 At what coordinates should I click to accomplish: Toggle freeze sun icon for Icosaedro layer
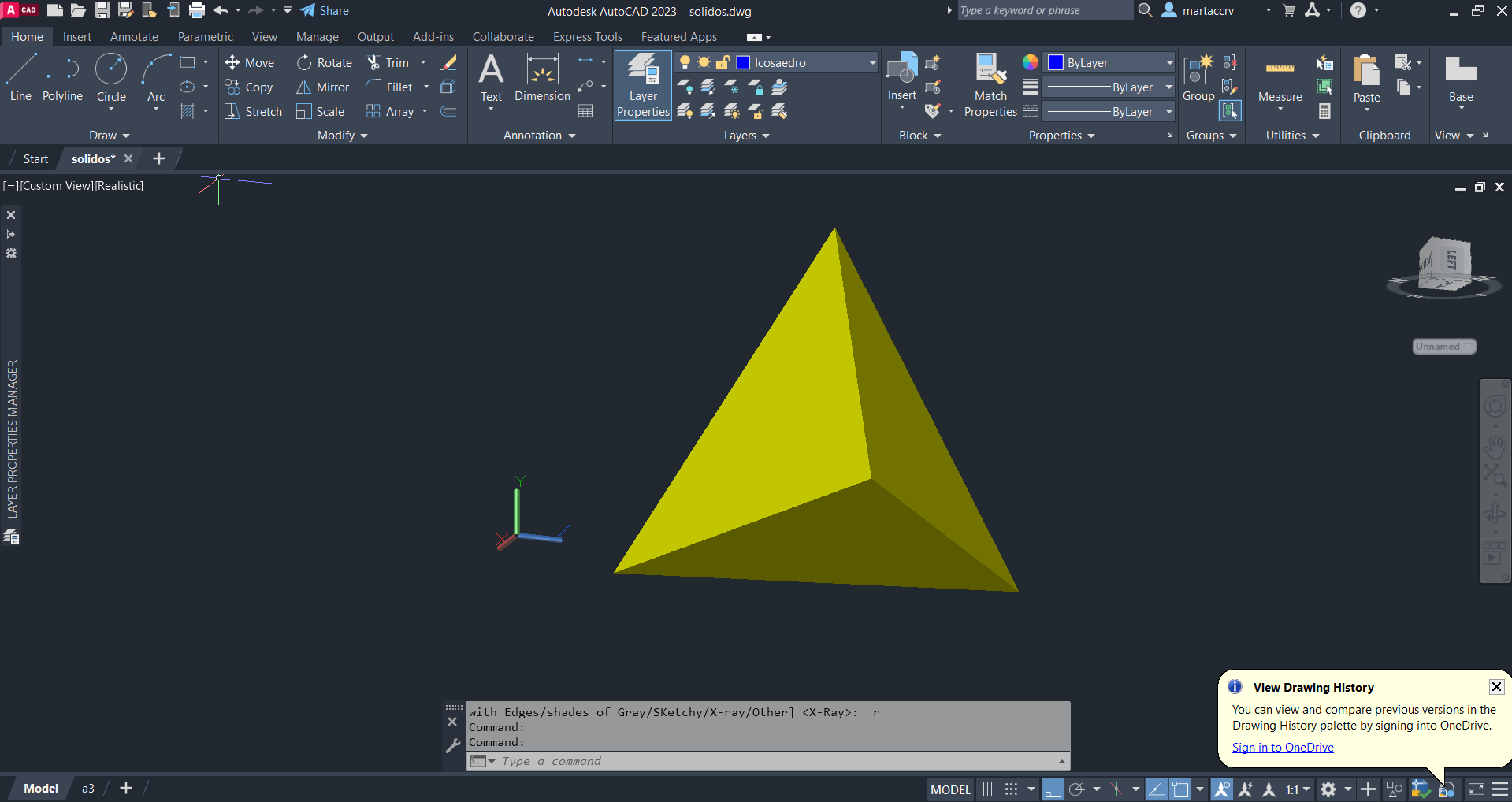704,63
